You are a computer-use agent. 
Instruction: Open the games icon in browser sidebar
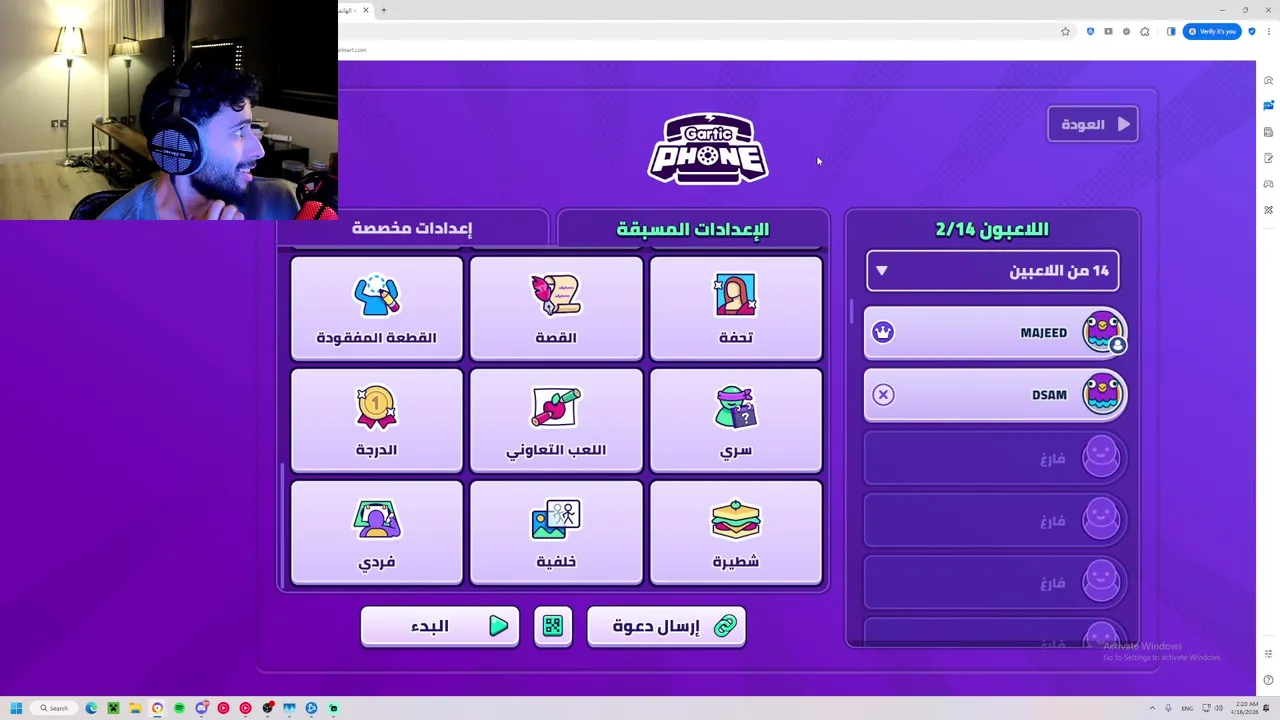pos(1268,184)
